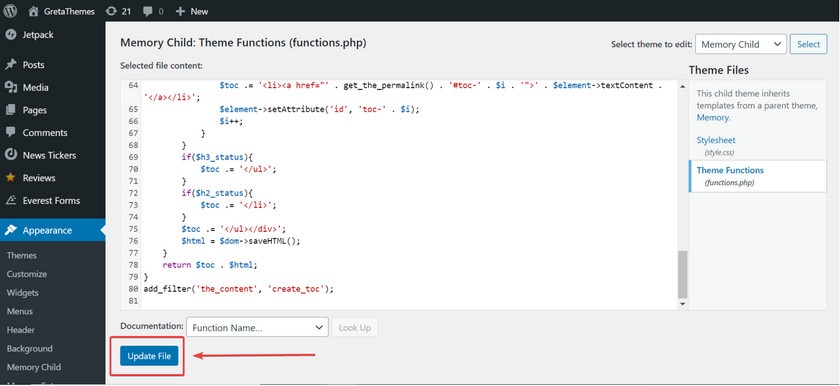The image size is (840, 386).
Task: Click the Reviews star icon
Action: click(x=10, y=177)
